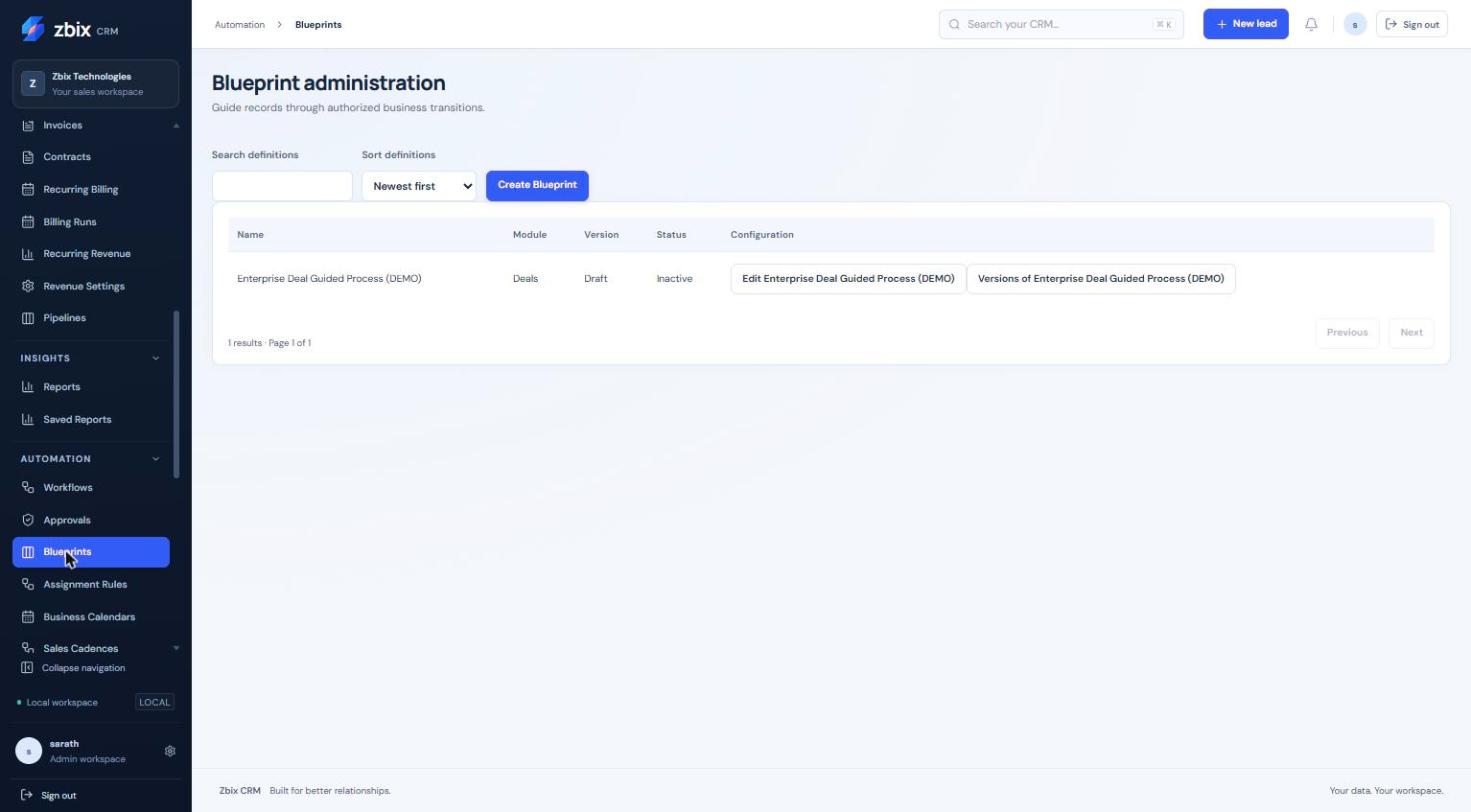Click the Previous pagination button
The image size is (1471, 812).
tap(1347, 333)
